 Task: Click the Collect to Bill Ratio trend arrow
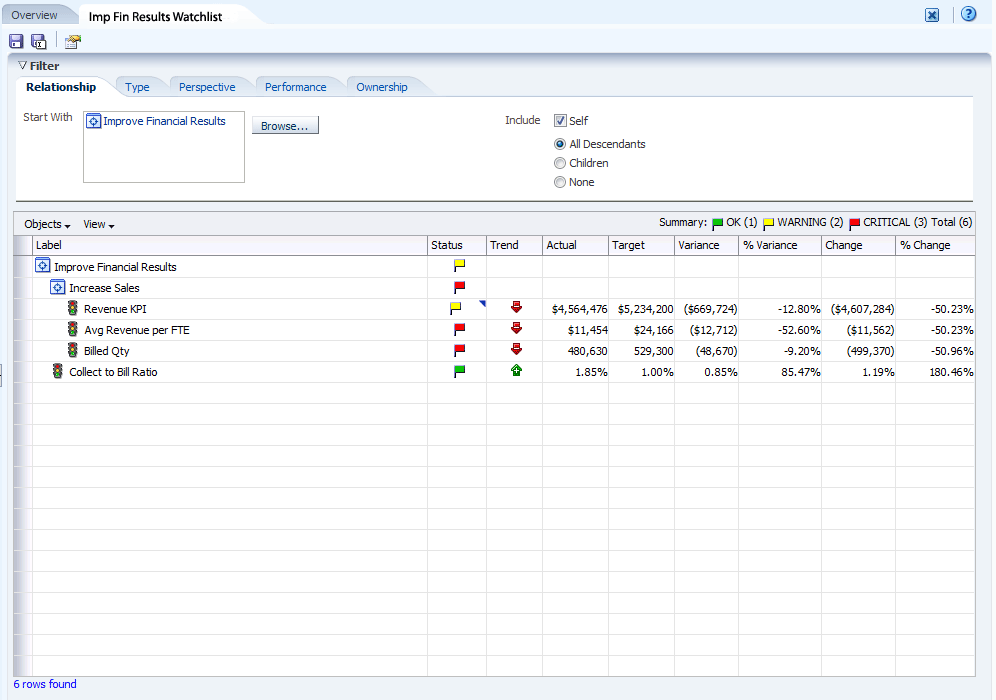click(516, 371)
